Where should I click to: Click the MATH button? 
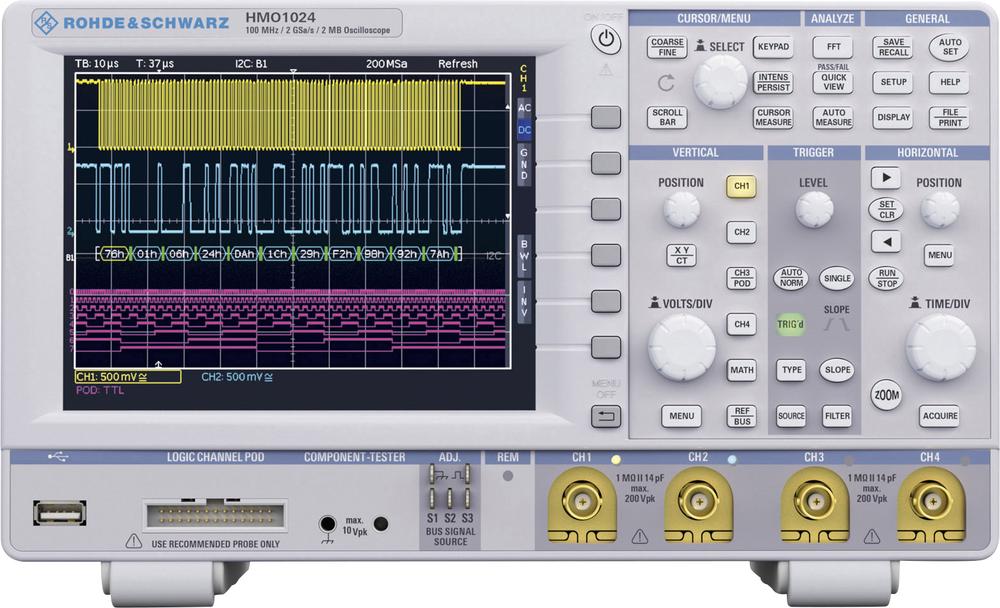(742, 370)
